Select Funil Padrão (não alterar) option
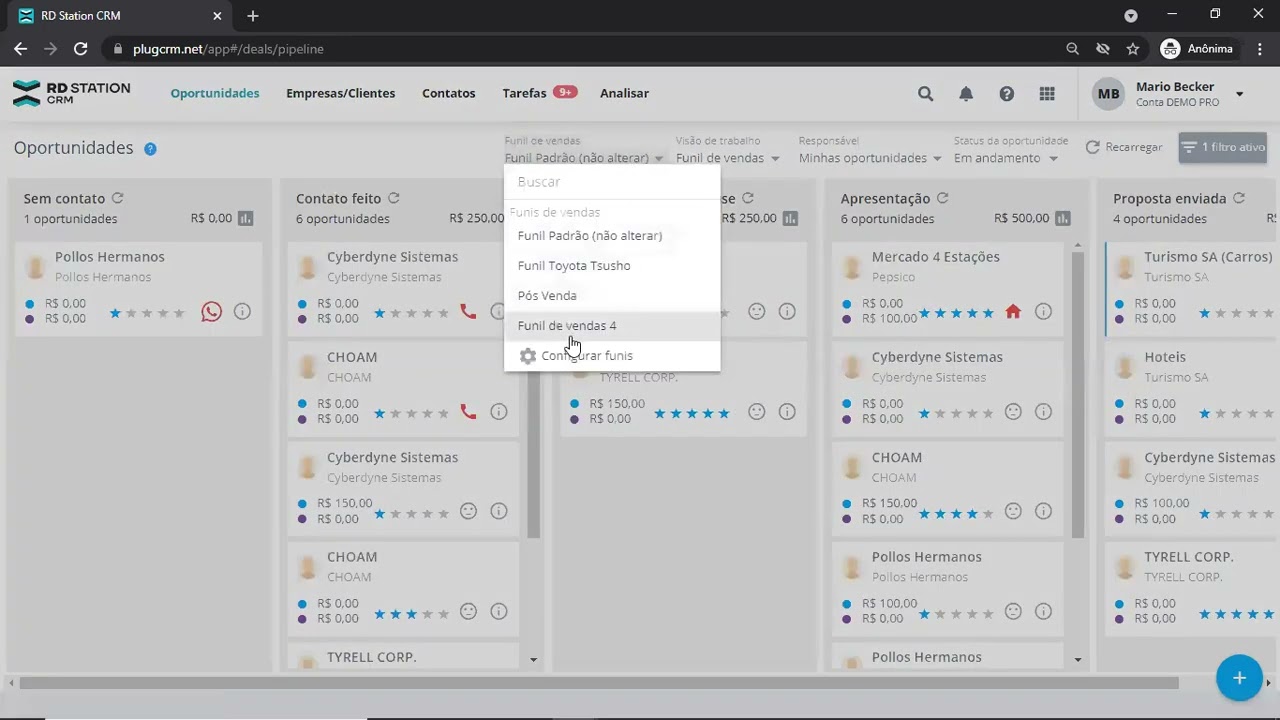The width and height of the screenshot is (1280, 720). click(x=611, y=236)
